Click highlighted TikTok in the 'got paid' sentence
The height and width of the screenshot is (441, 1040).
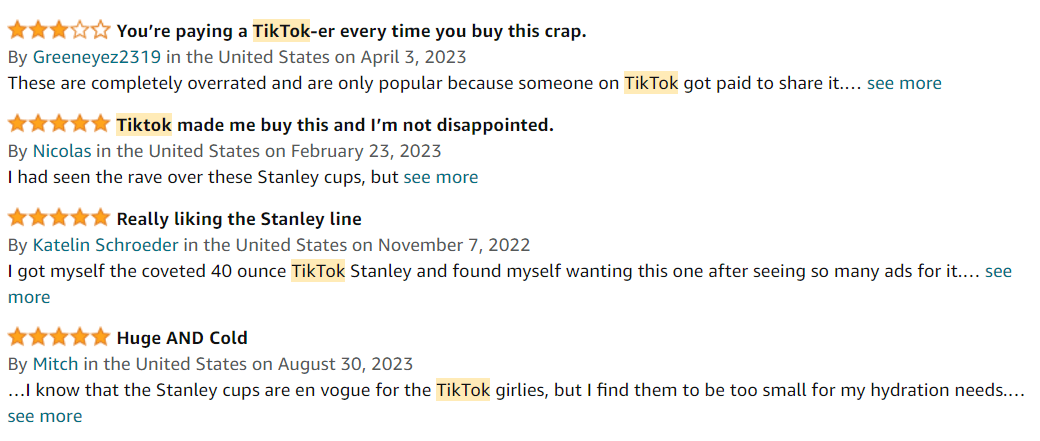tap(651, 83)
